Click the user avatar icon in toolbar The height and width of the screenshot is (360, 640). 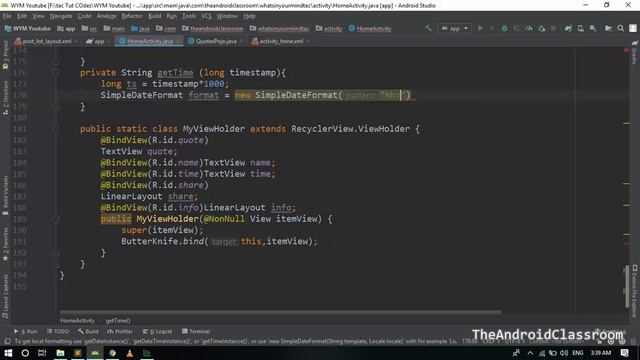click(x=633, y=28)
